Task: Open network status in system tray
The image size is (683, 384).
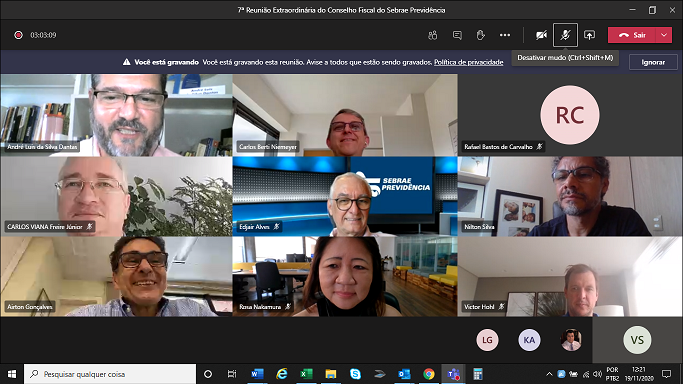Action: coord(586,374)
